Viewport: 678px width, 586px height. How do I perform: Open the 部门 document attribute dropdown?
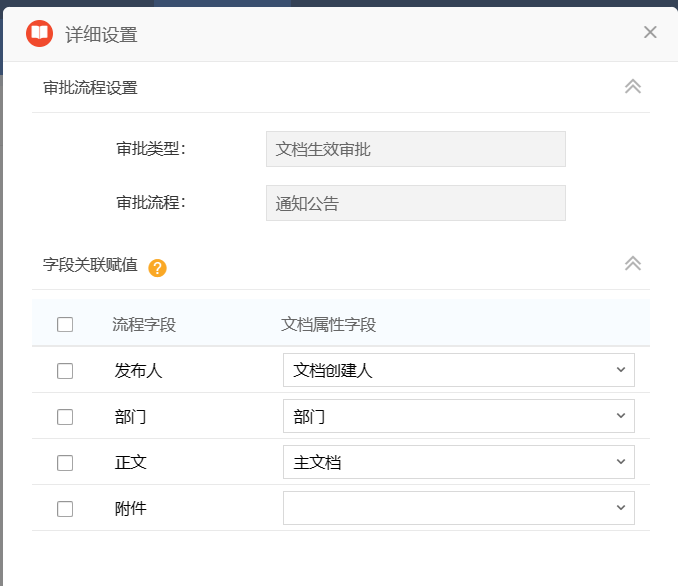[458, 416]
